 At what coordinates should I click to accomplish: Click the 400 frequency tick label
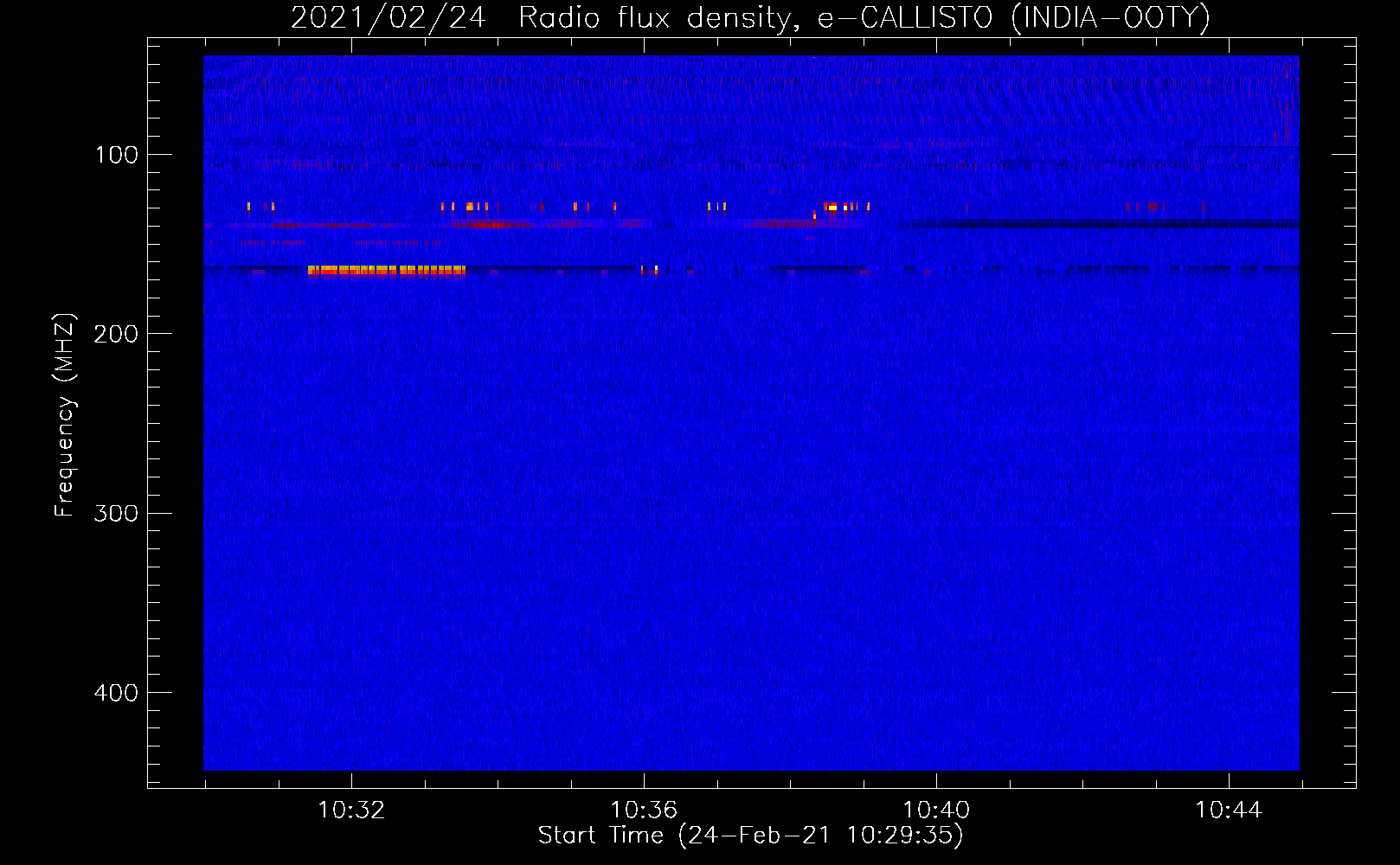pyautogui.click(x=116, y=693)
